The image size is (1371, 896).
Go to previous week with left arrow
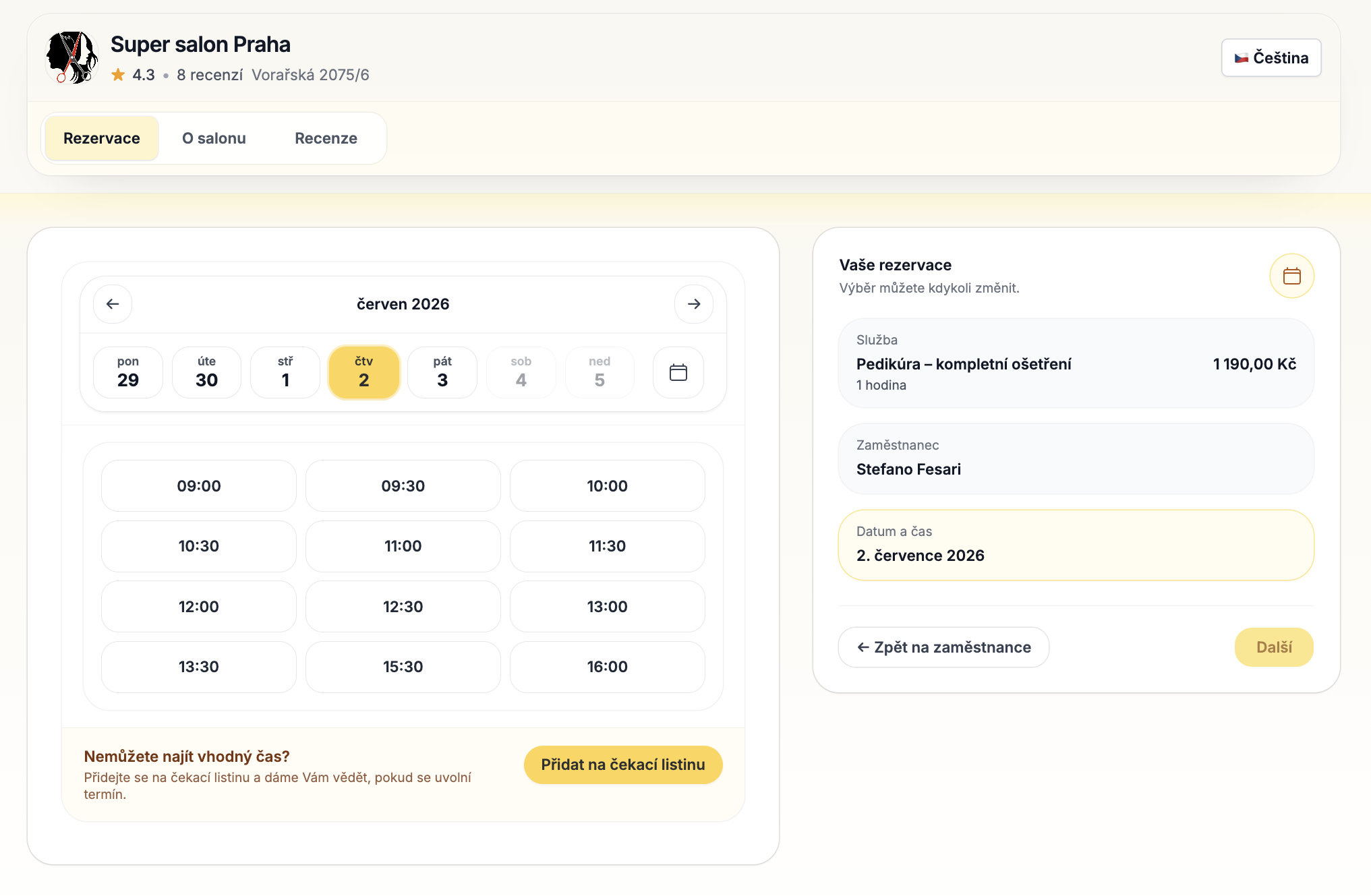[x=113, y=304]
